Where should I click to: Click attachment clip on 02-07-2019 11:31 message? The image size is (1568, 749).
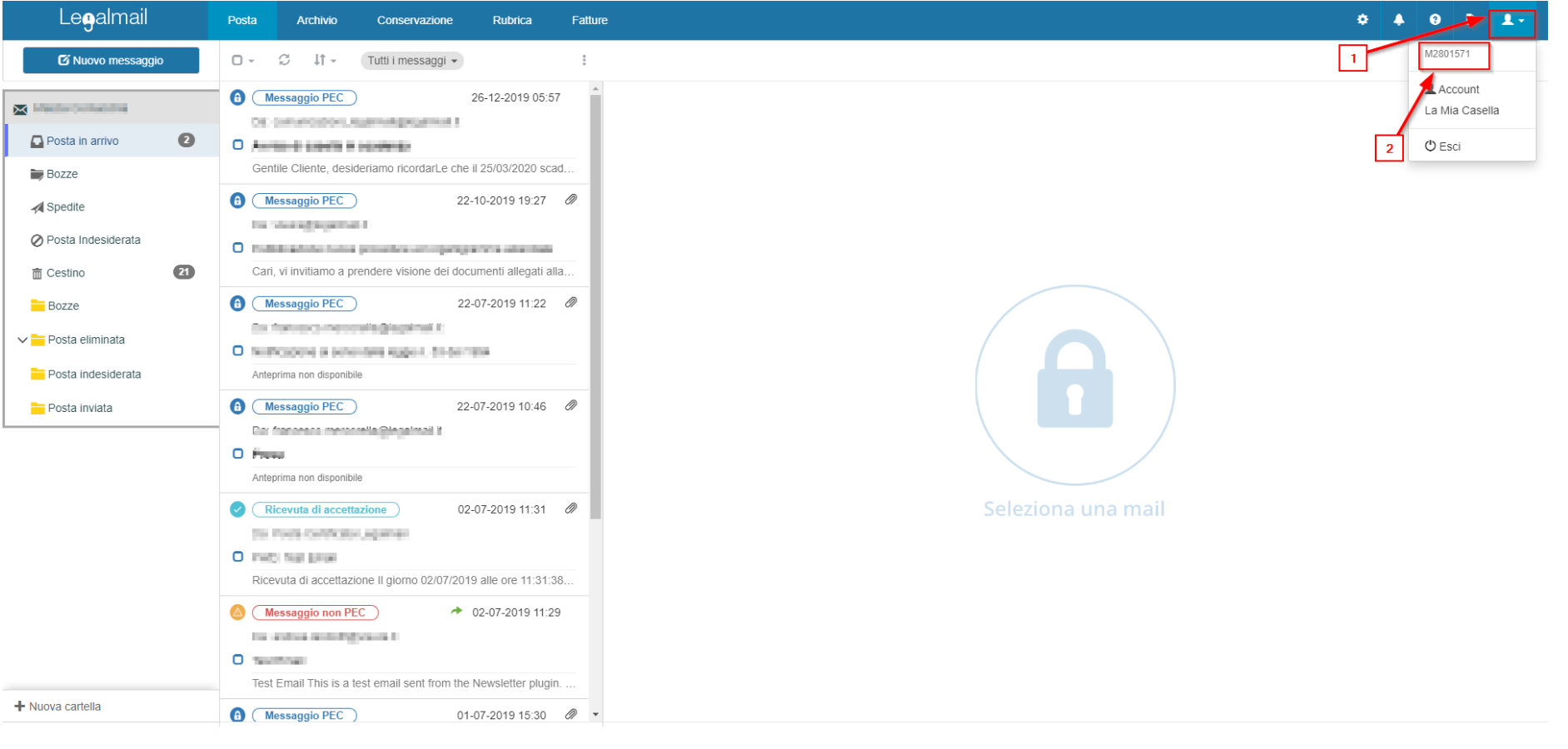571,508
